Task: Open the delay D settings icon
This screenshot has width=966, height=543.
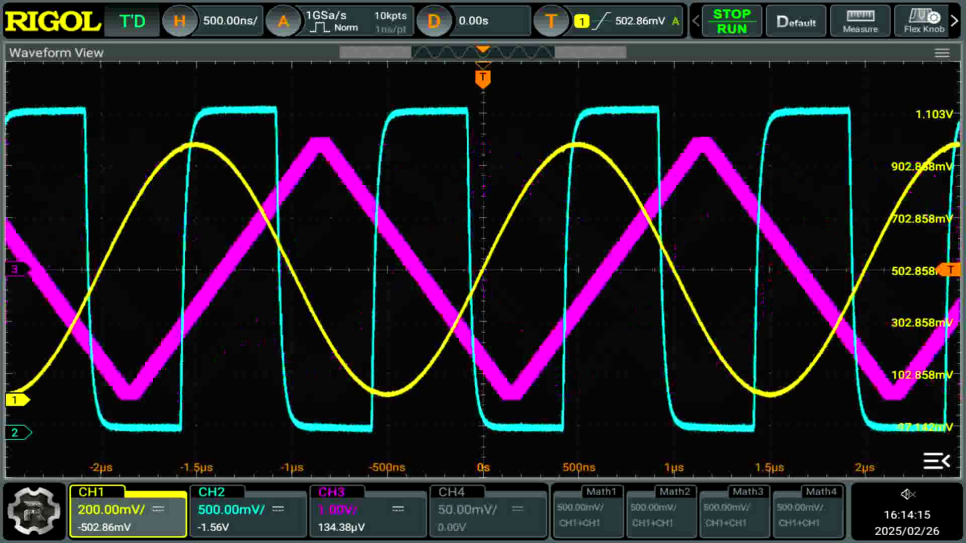Action: click(433, 21)
